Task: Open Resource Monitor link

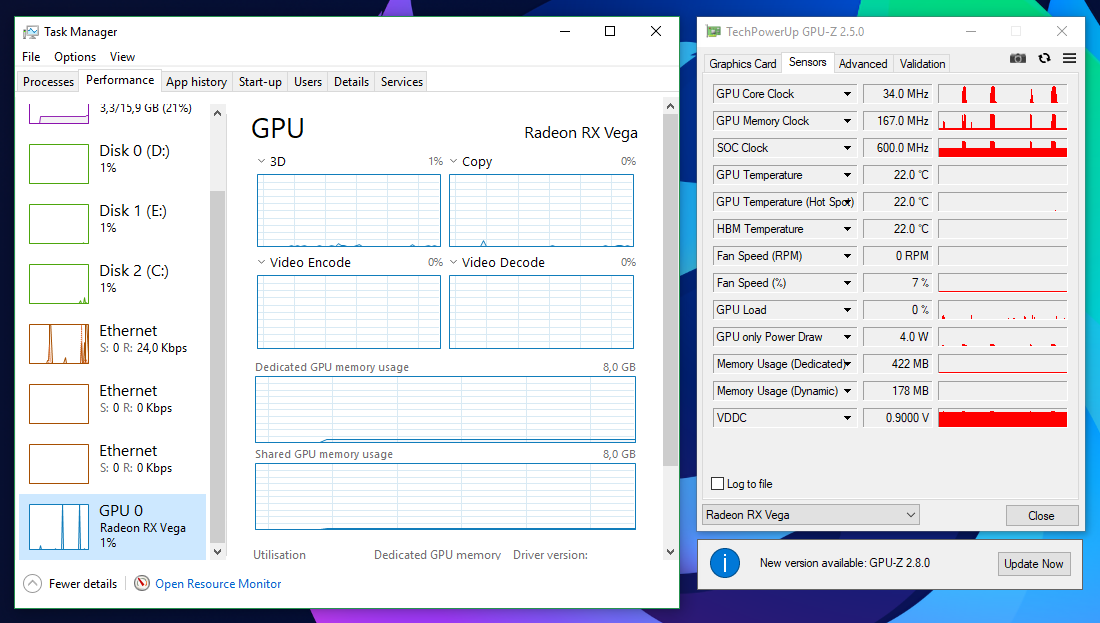Action: tap(218, 584)
